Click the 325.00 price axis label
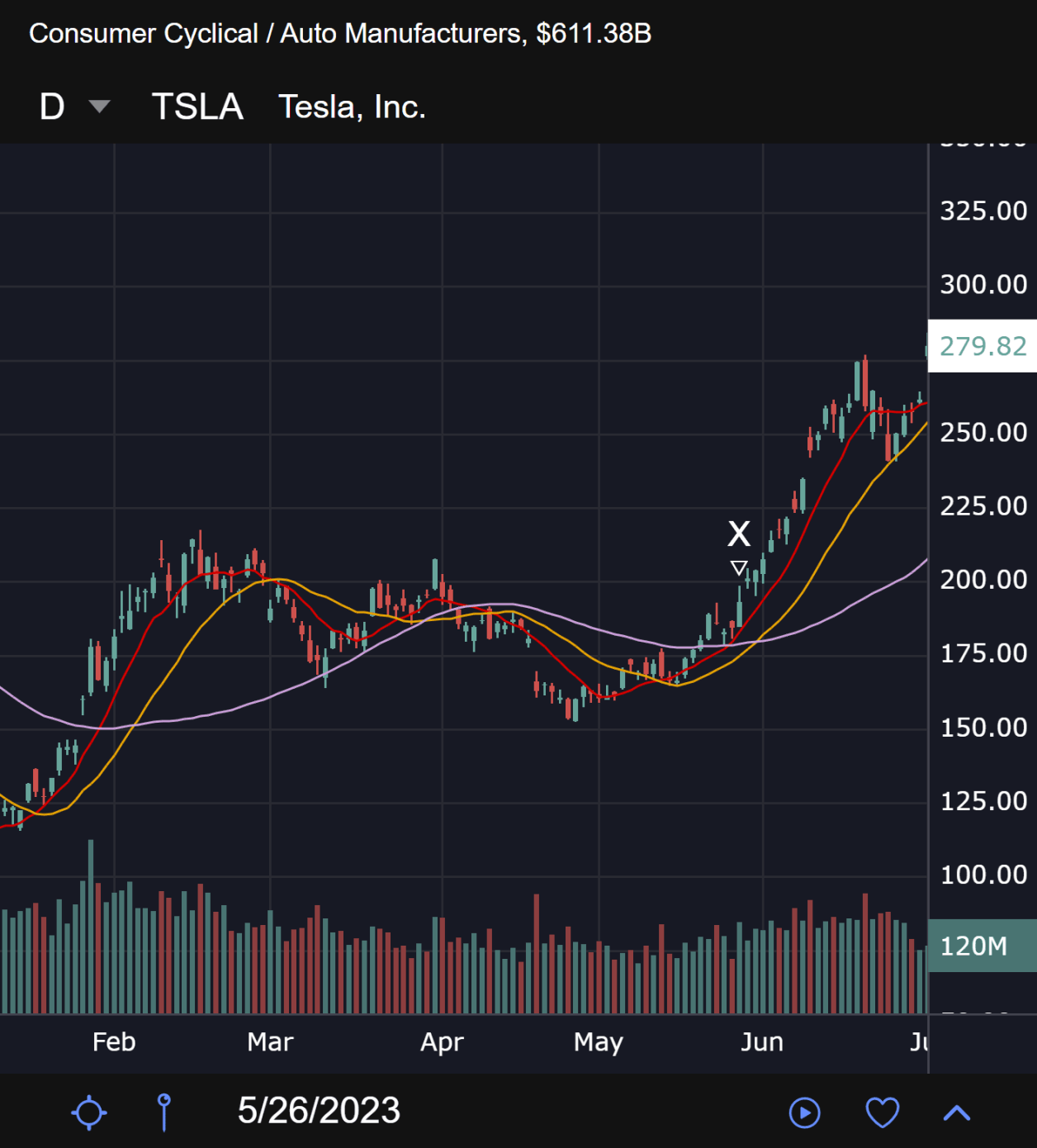 point(983,211)
